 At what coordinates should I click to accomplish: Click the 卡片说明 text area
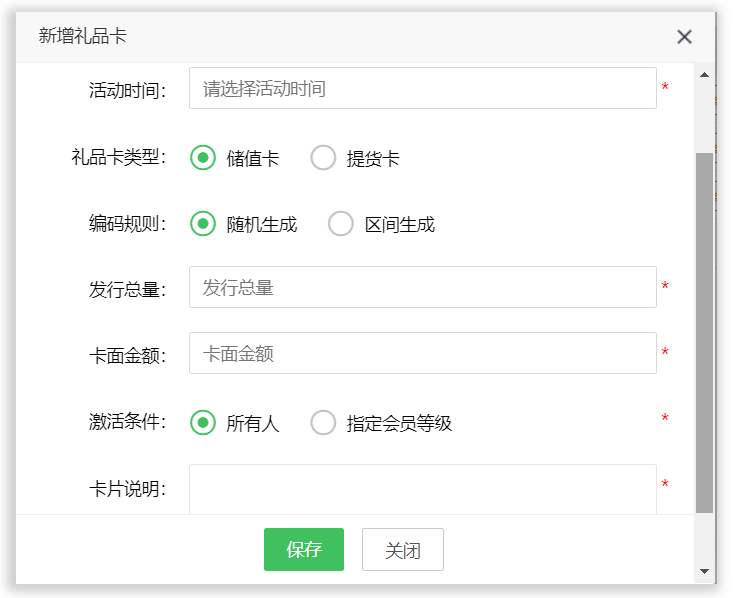(422, 489)
